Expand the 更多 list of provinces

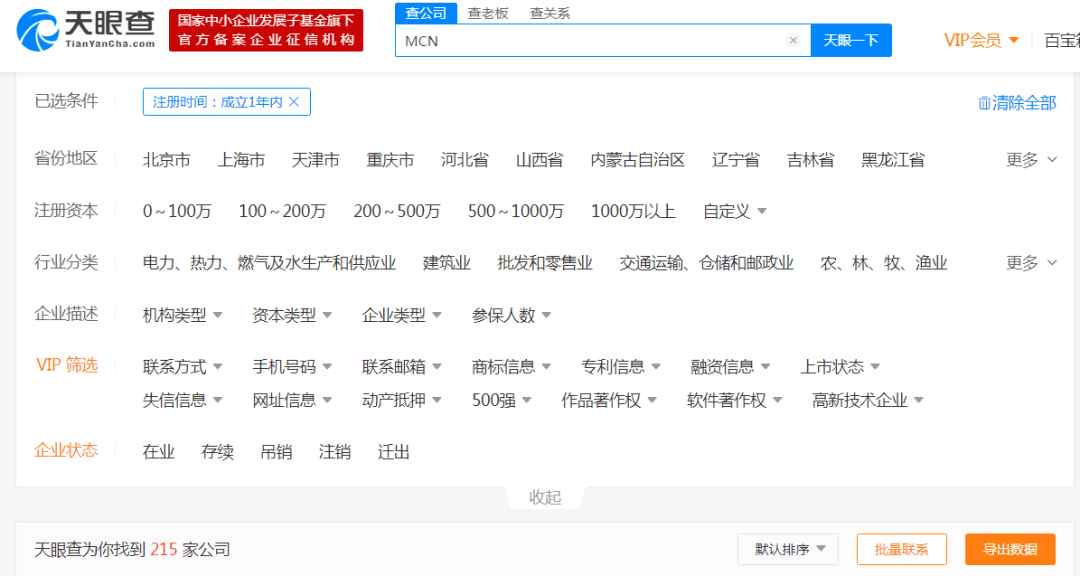coord(1022,159)
